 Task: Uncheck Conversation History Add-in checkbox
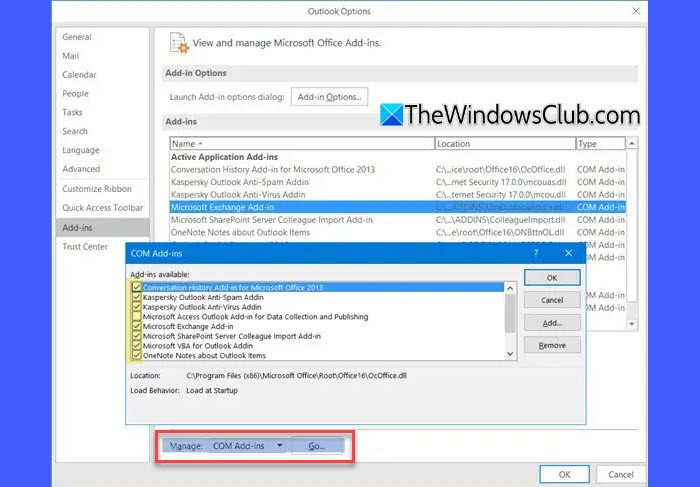click(137, 287)
